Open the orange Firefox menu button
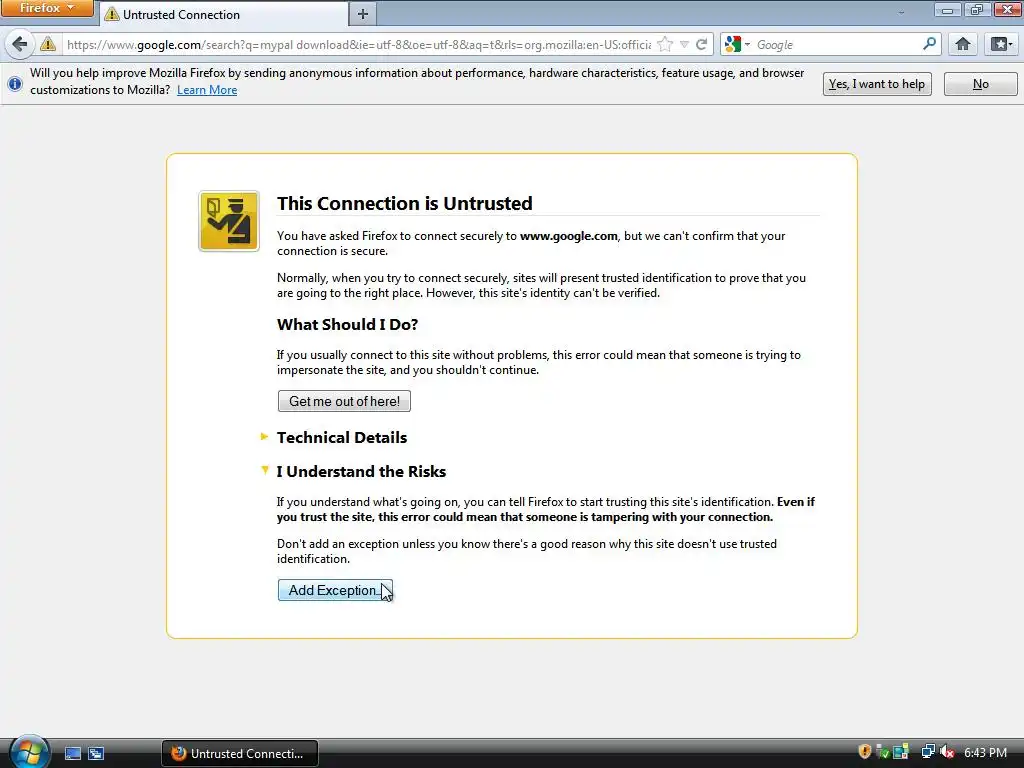This screenshot has width=1024, height=768. pos(46,8)
